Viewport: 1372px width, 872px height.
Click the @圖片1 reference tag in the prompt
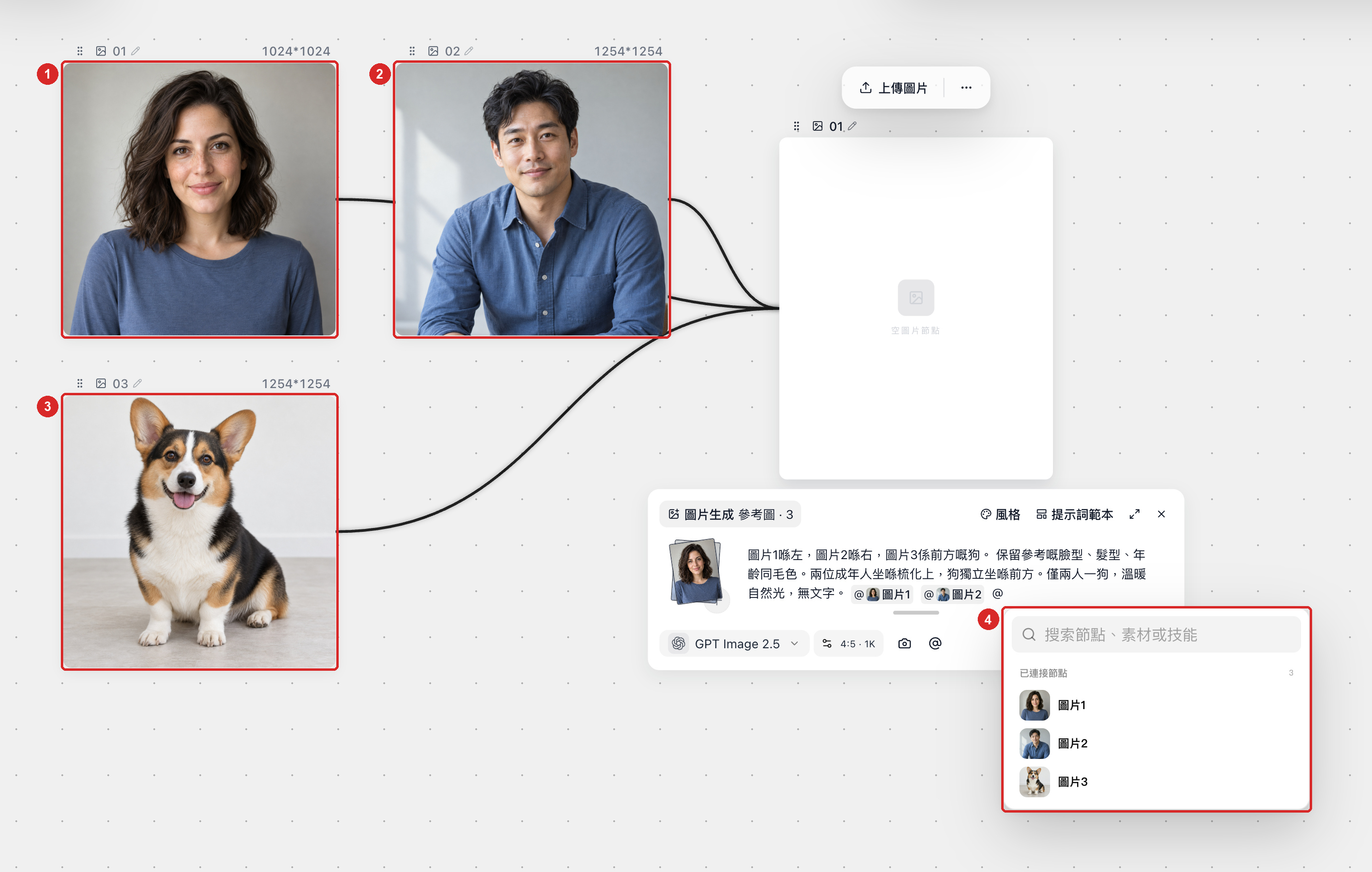coord(882,595)
